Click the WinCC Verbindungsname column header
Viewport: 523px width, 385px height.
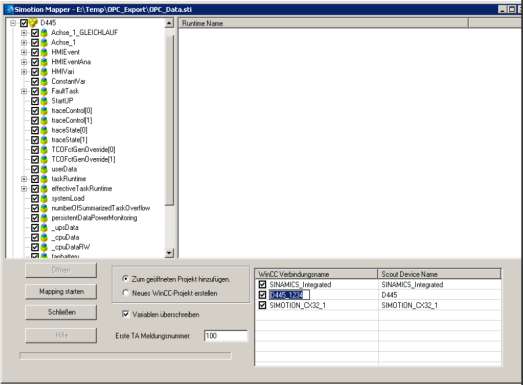(317, 274)
